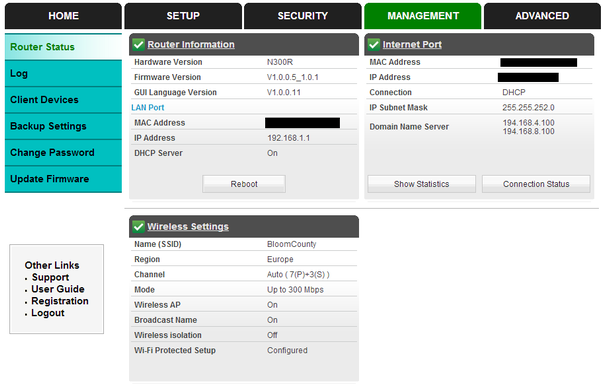Open the User Guide link
This screenshot has height=384, width=610.
point(58,289)
